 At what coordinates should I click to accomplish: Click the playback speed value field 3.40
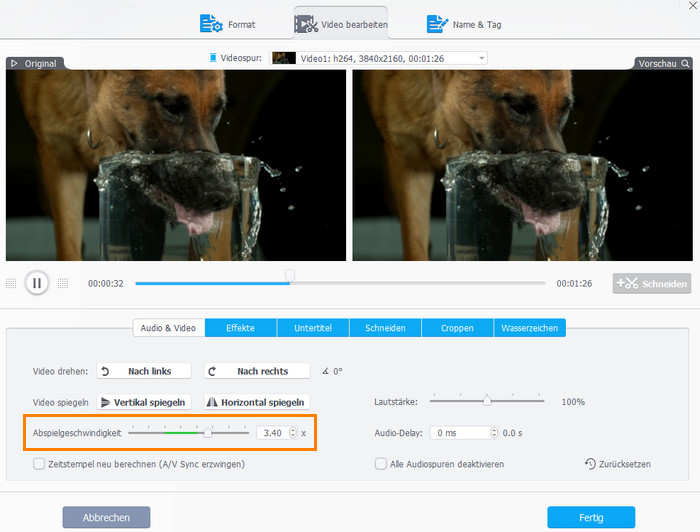(272, 433)
